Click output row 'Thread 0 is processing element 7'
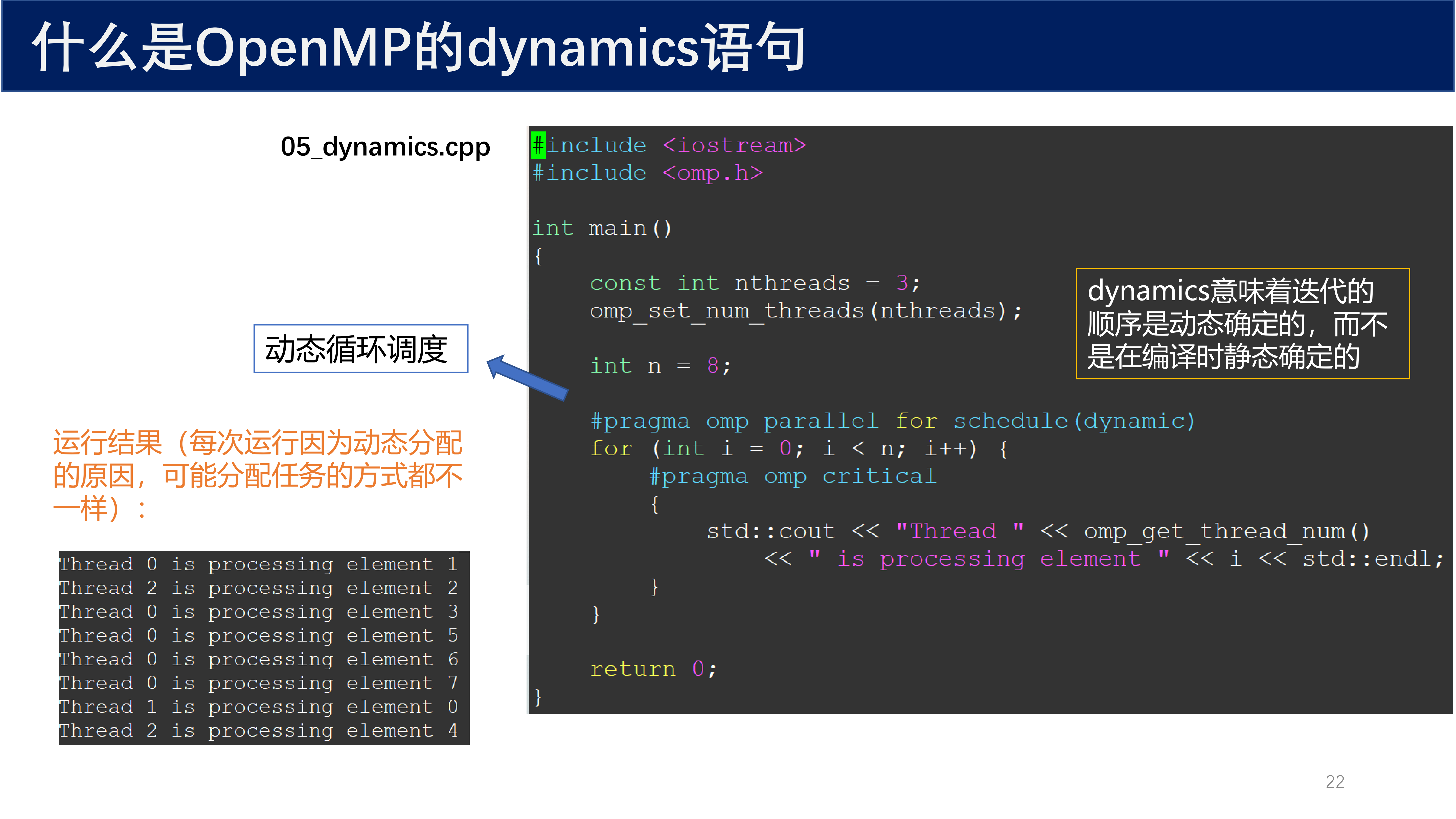Screen dimensions: 1456x819 pyautogui.click(x=258, y=683)
